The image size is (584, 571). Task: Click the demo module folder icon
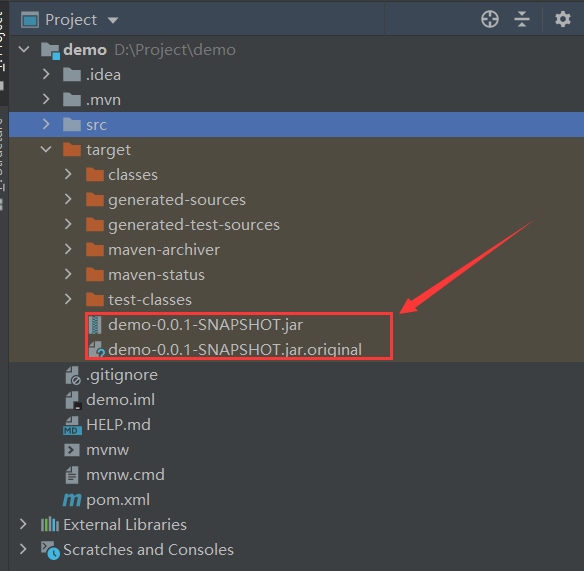[50, 51]
